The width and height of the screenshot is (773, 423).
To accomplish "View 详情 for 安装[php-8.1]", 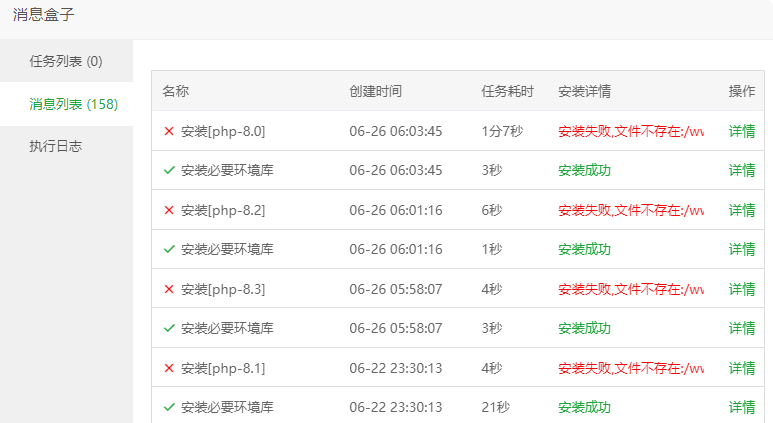I will tap(742, 368).
